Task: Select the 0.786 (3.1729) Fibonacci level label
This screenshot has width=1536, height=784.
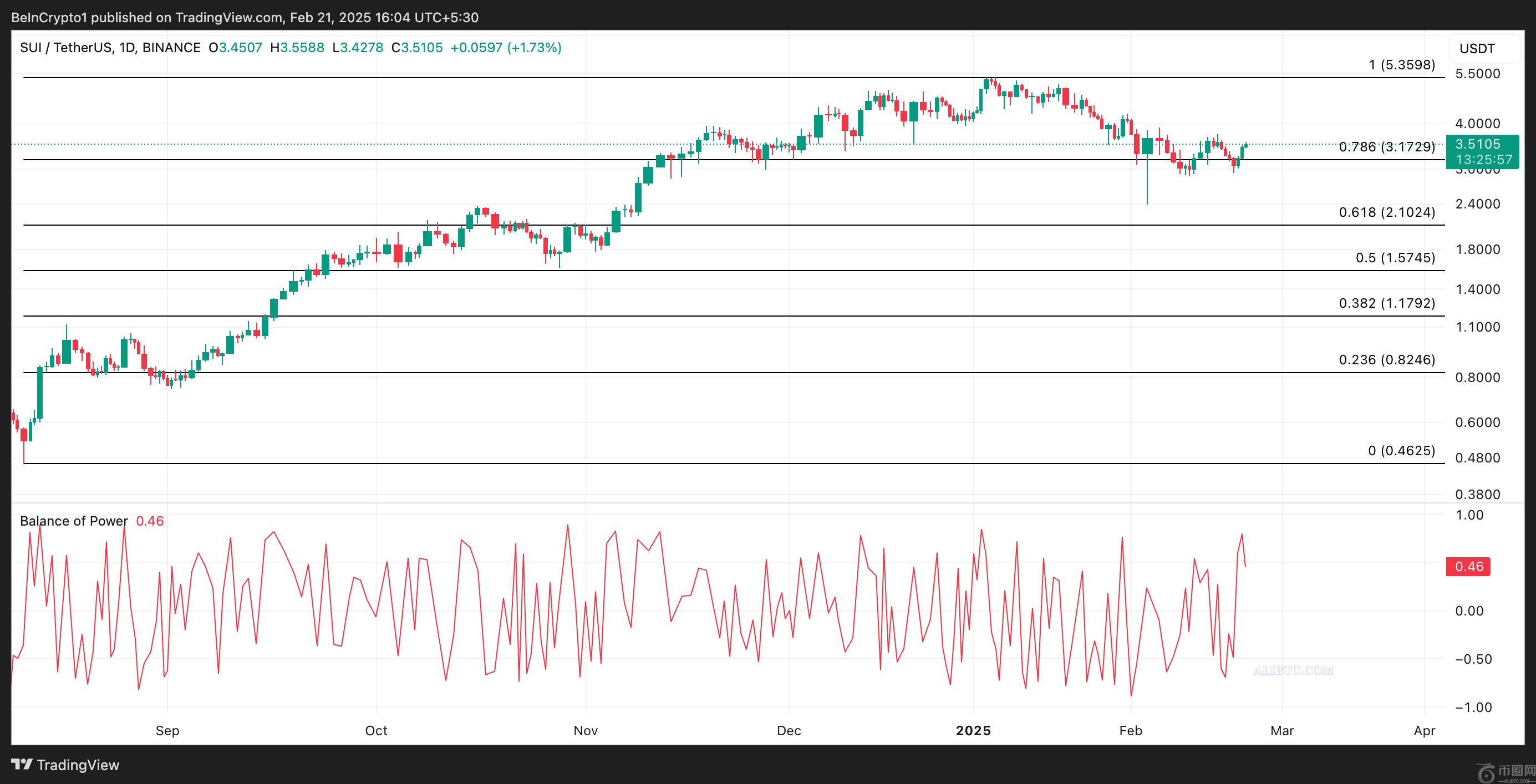Action: coord(1386,147)
